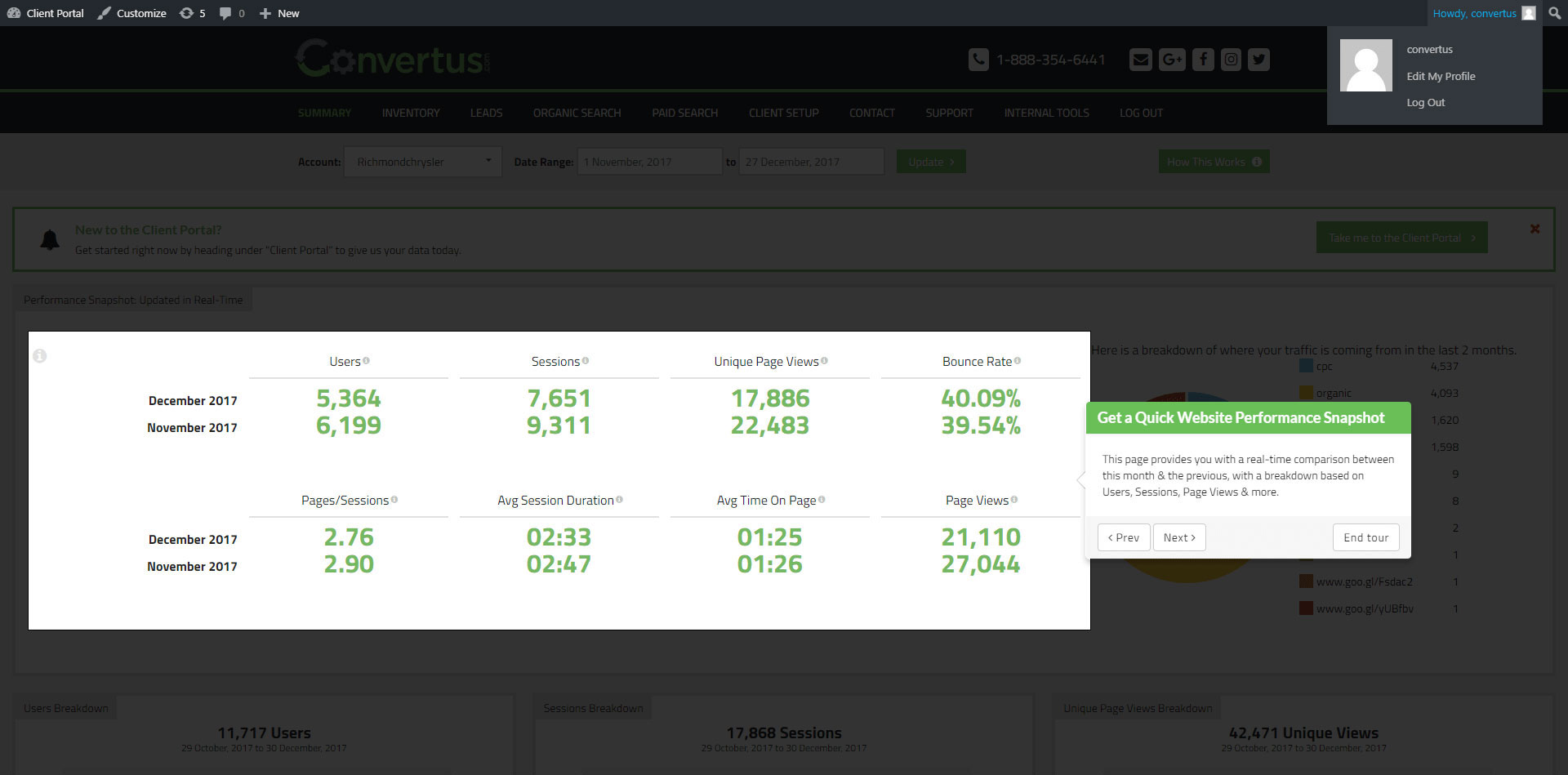Click the info icon next to Sessions
The image size is (1568, 775).
click(x=586, y=361)
